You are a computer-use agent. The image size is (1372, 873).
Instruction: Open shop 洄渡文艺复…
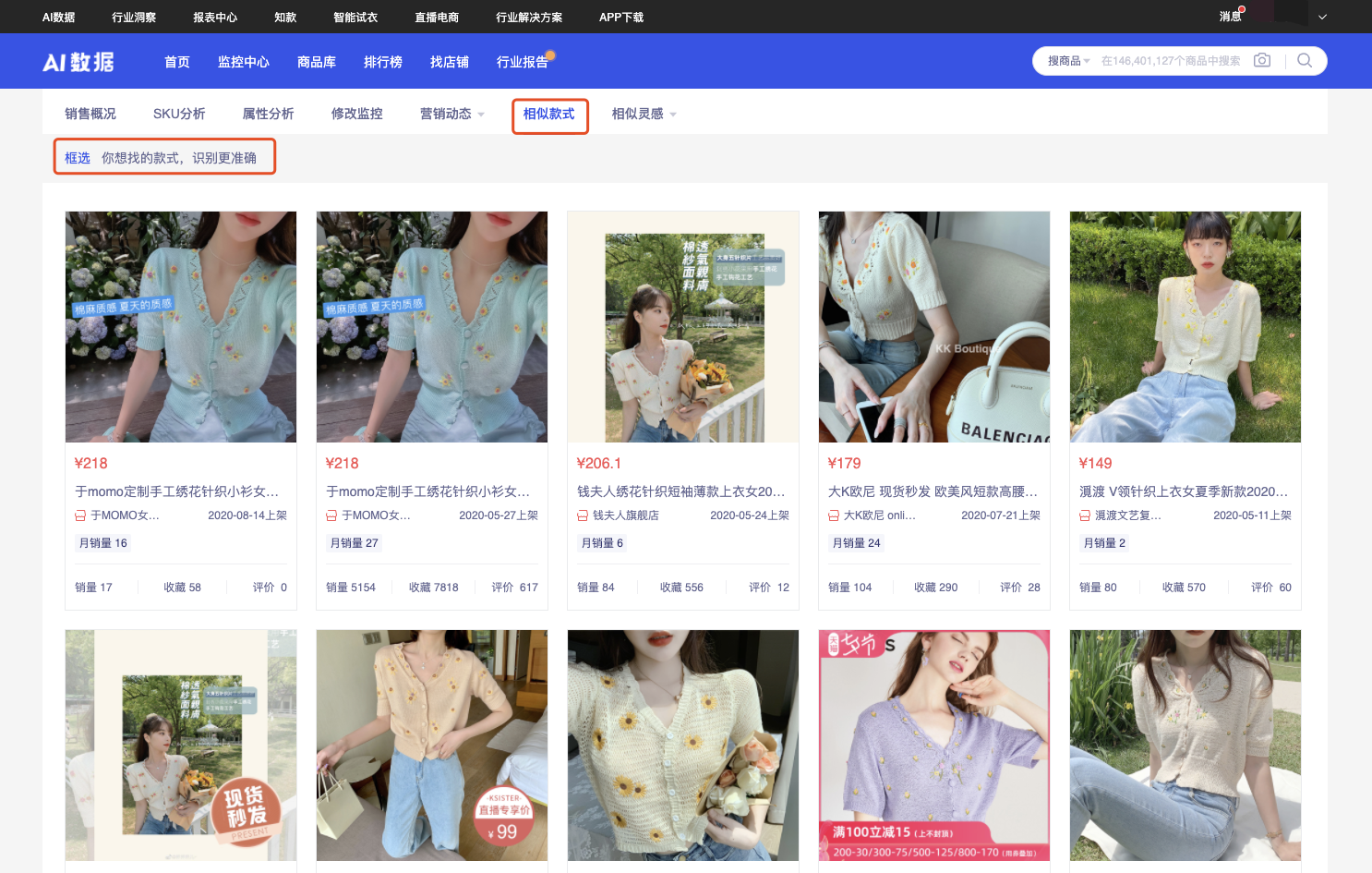[1128, 515]
